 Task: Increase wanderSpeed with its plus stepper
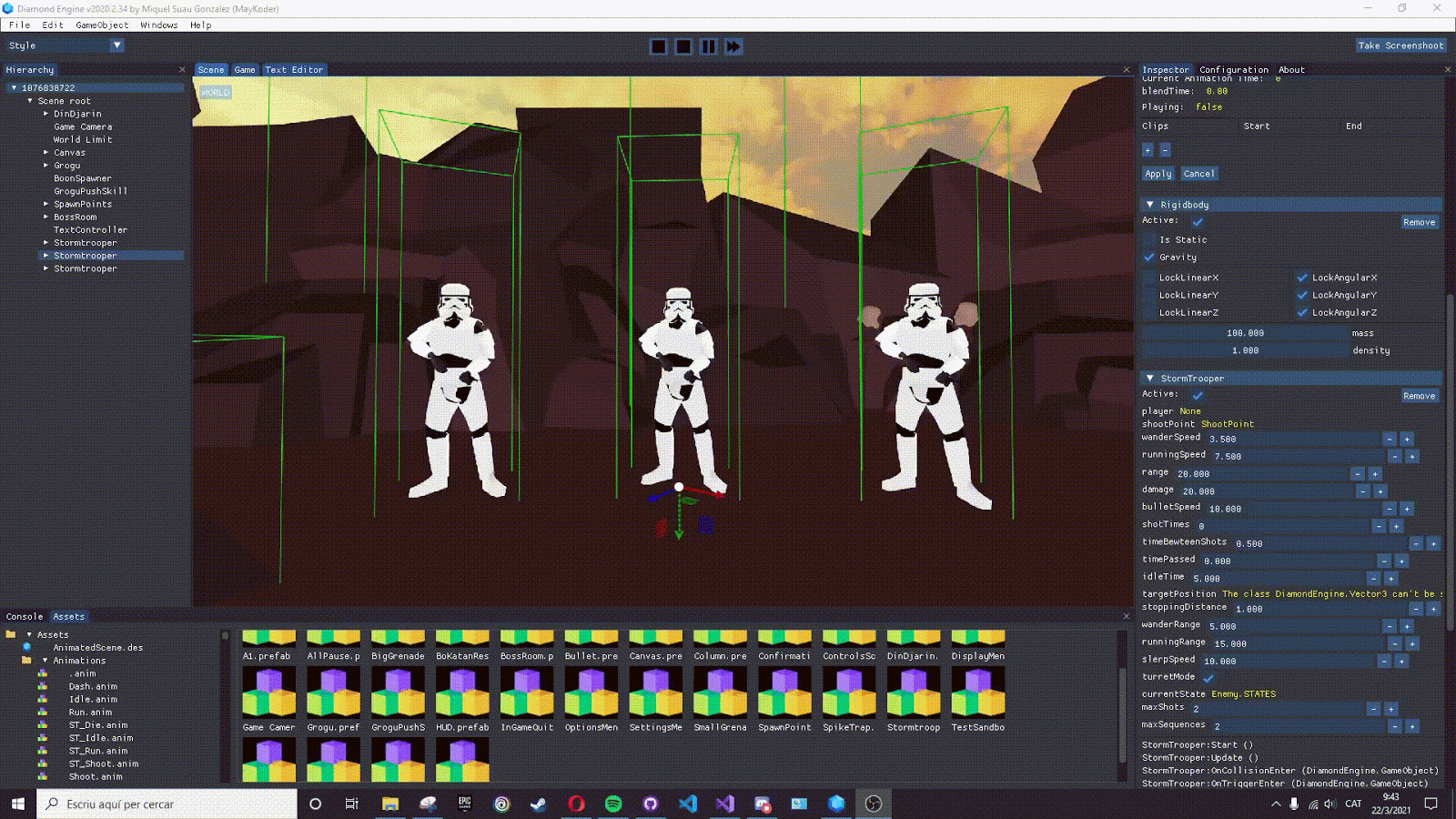(1407, 439)
